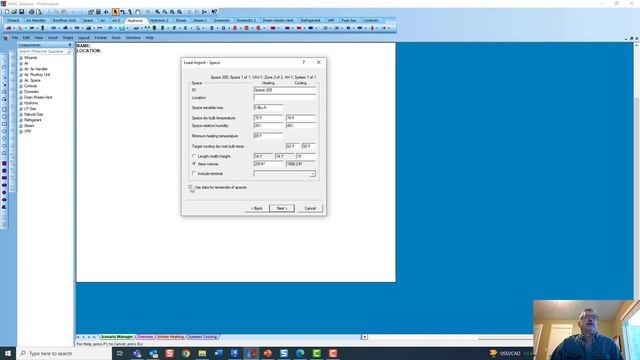Click the Save diskette toolbar icon
Screen dimensions: 640x360
(x=21, y=12)
